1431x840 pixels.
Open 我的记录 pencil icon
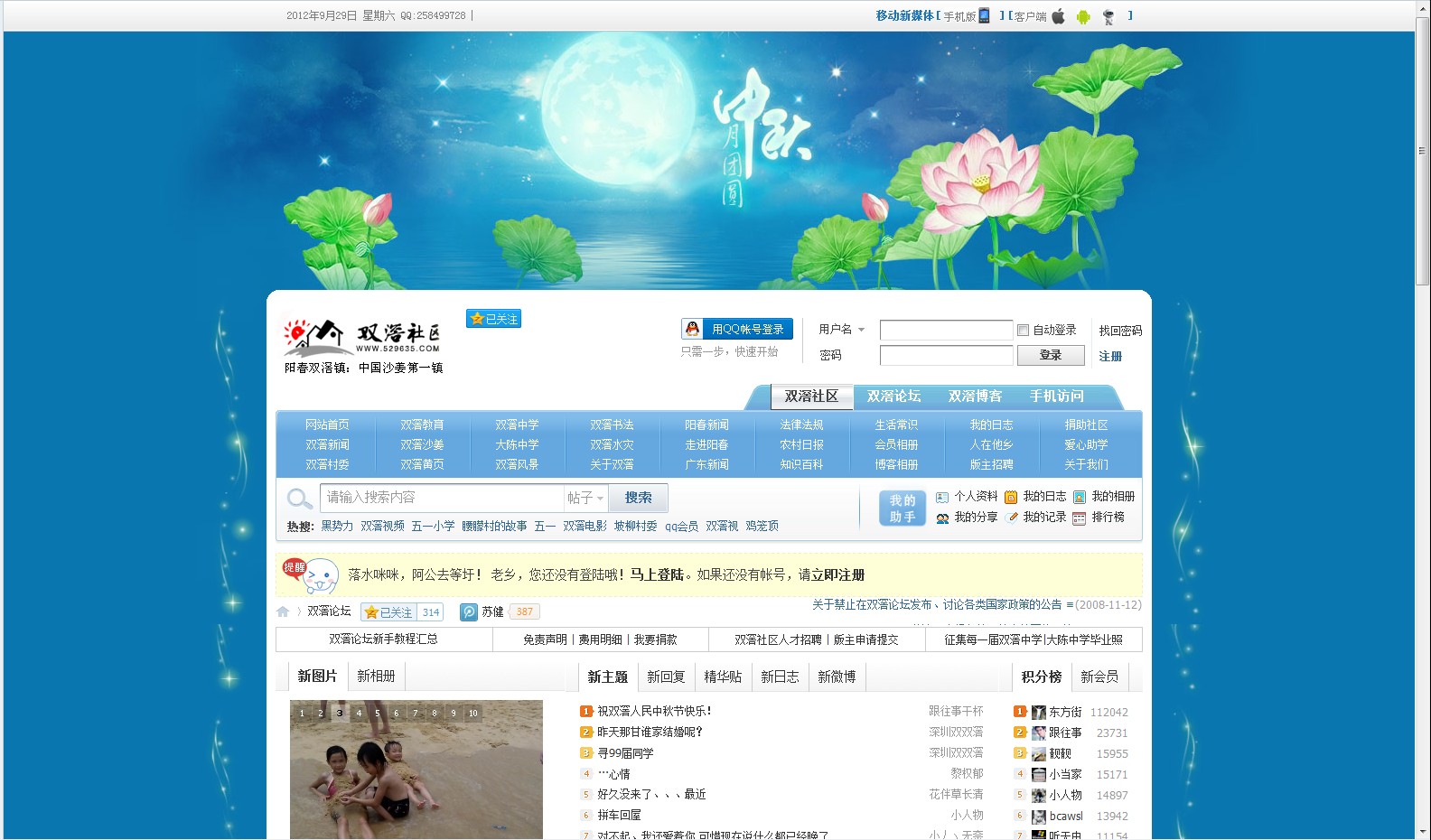coord(1011,518)
